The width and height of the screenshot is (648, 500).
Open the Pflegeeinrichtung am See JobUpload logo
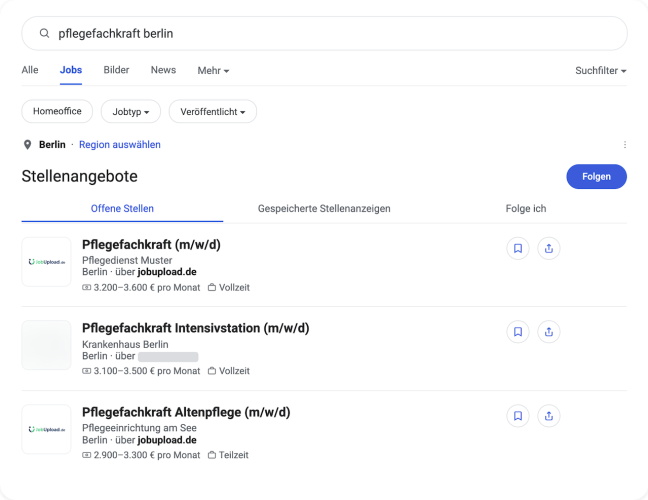(x=46, y=429)
